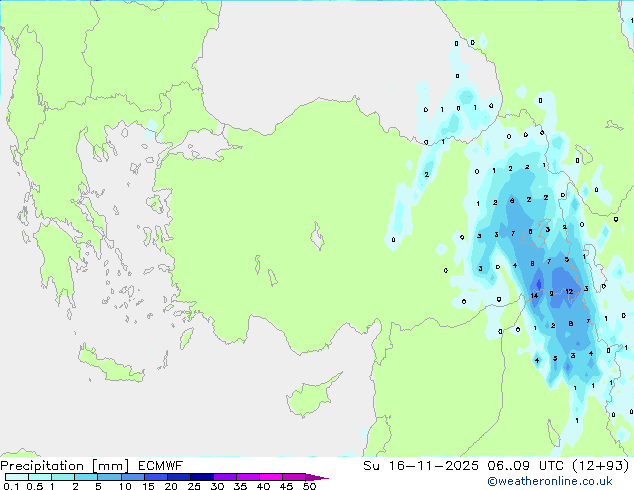
Task: Select the 40–45 mm magenta legend swatch
Action: pyautogui.click(x=271, y=477)
